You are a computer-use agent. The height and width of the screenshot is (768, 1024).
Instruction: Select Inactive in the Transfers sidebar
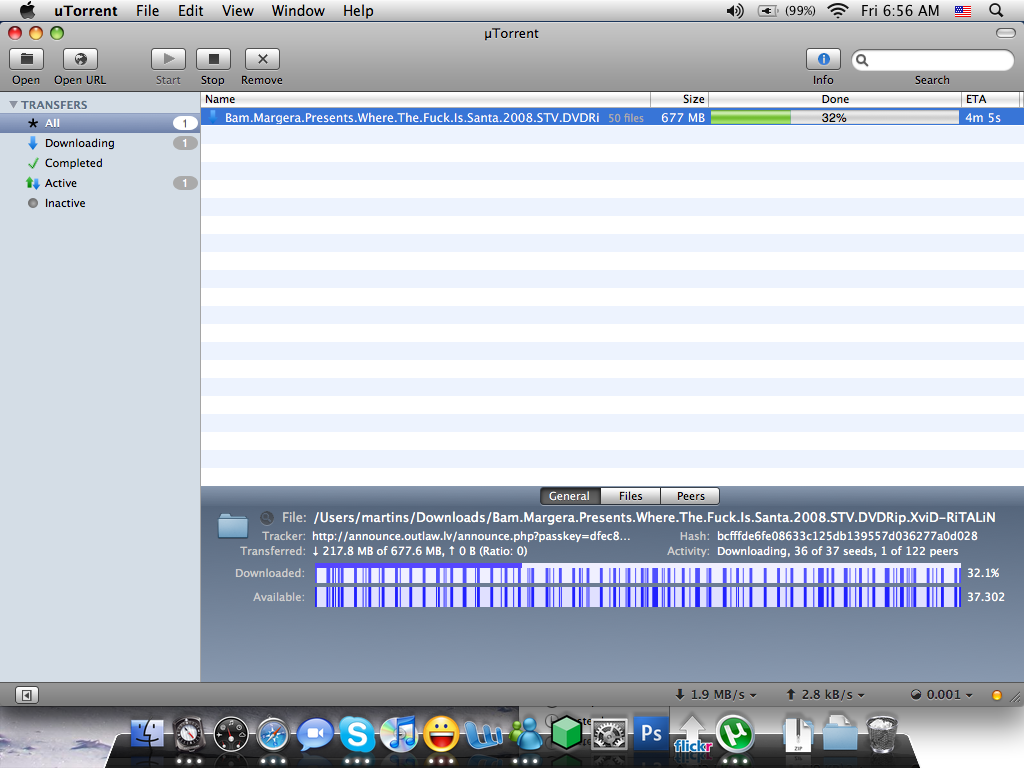99,203
